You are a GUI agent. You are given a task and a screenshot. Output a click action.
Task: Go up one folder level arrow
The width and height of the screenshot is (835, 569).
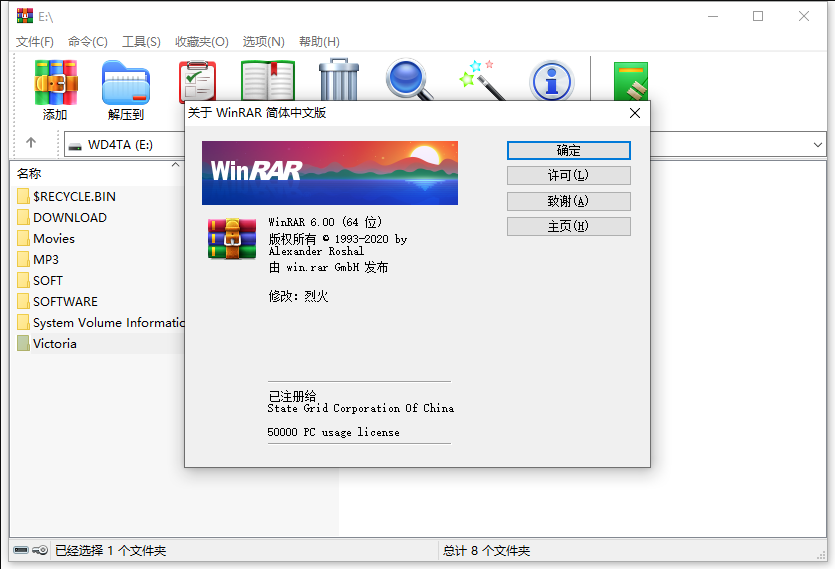pos(31,144)
